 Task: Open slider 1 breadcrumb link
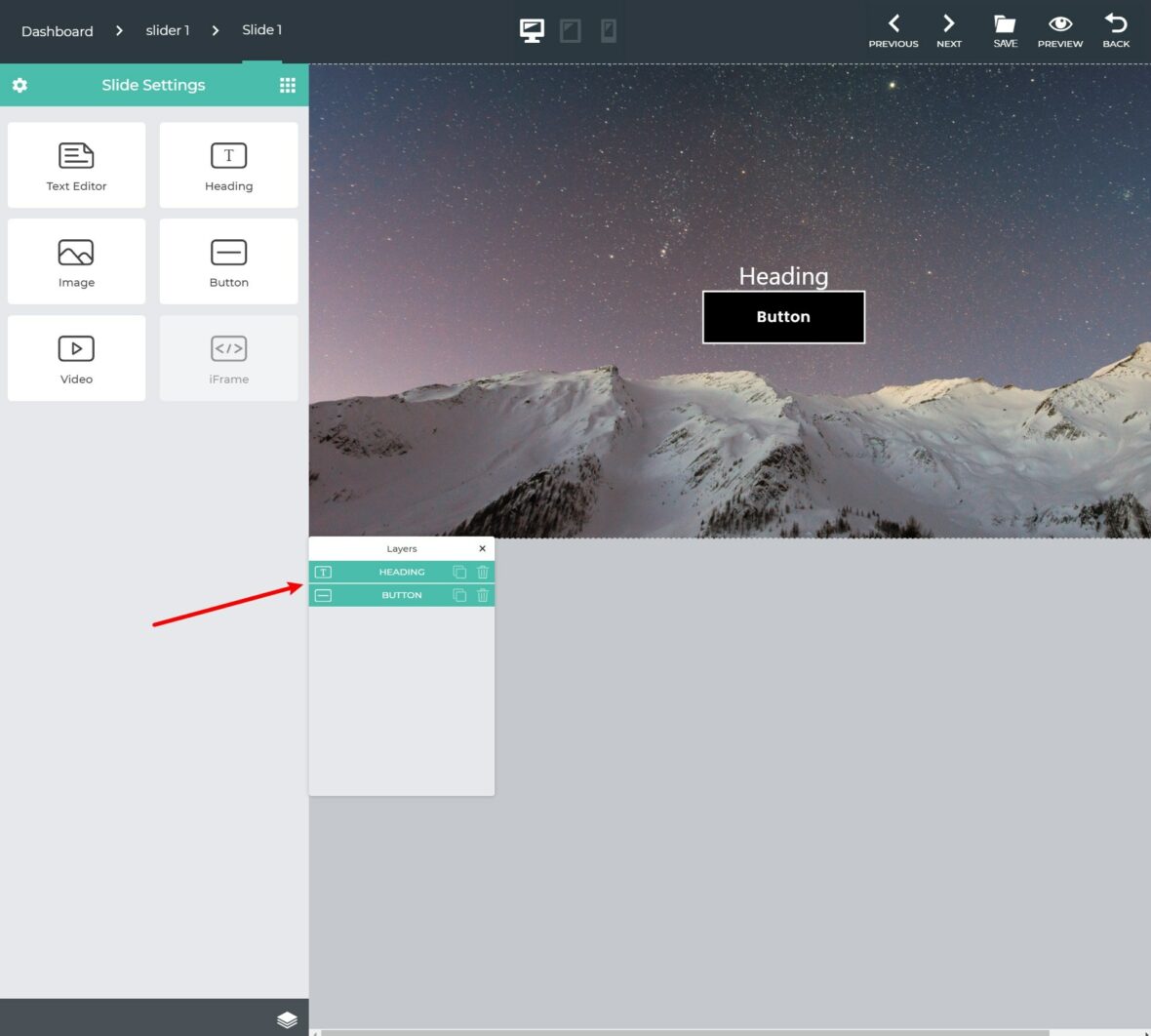(x=168, y=30)
